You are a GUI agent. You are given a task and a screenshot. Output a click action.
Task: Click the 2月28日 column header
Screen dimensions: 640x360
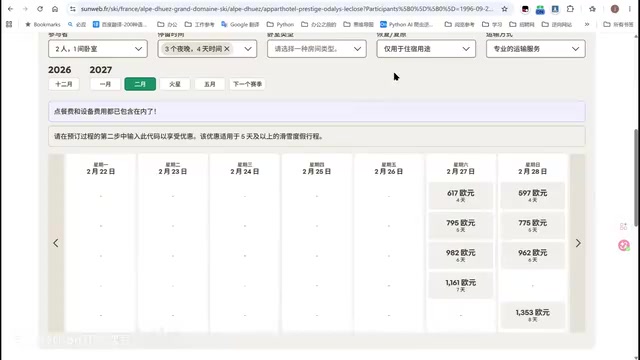point(533,169)
